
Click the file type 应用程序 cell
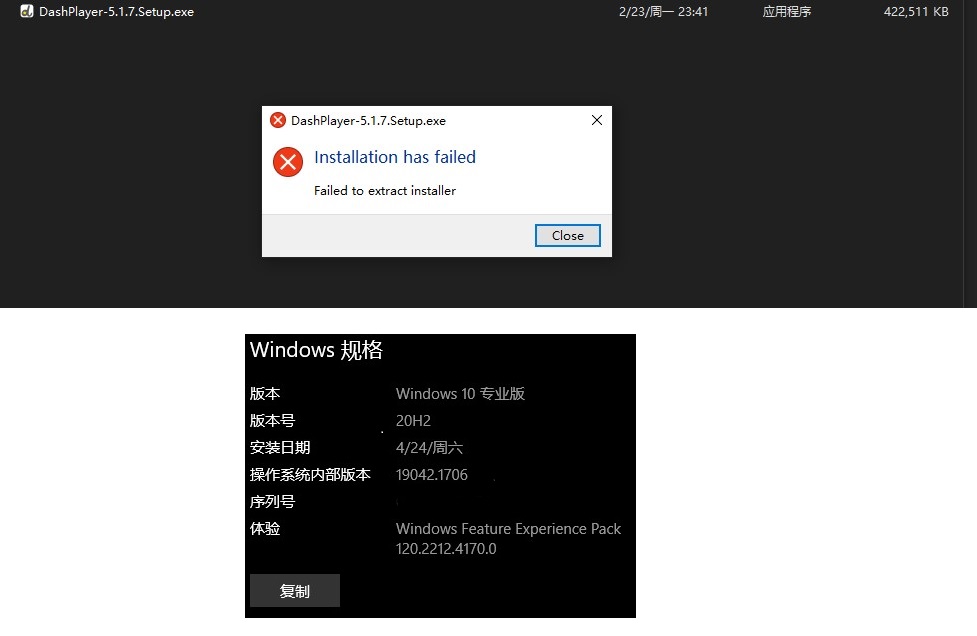(x=787, y=12)
